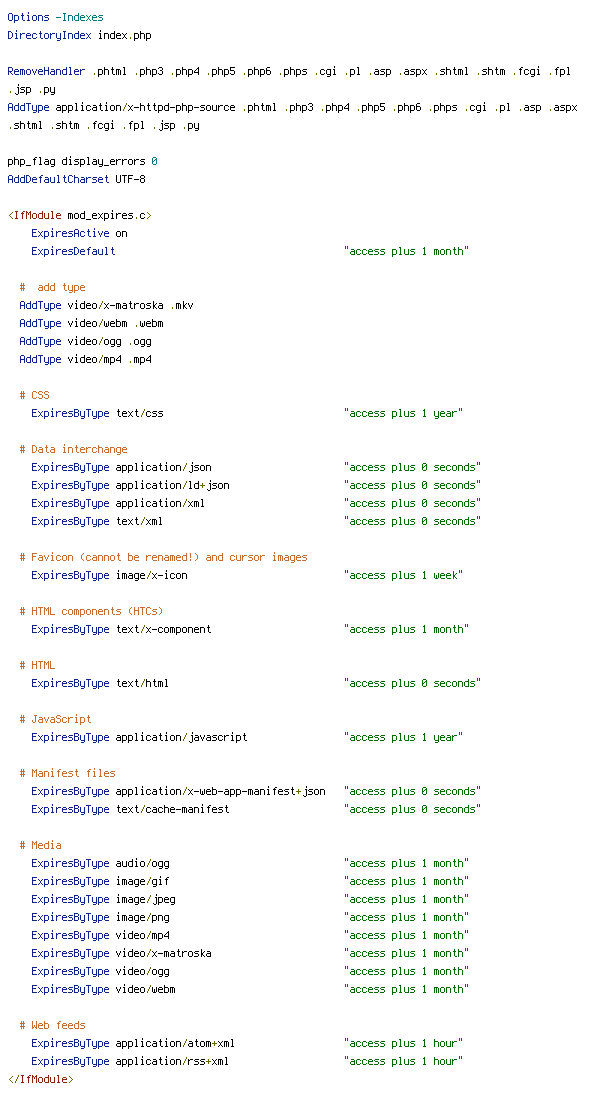Click 'access plus 1 hour' for atom+xml
Viewport: 600px width, 1096px height.
click(403, 1044)
